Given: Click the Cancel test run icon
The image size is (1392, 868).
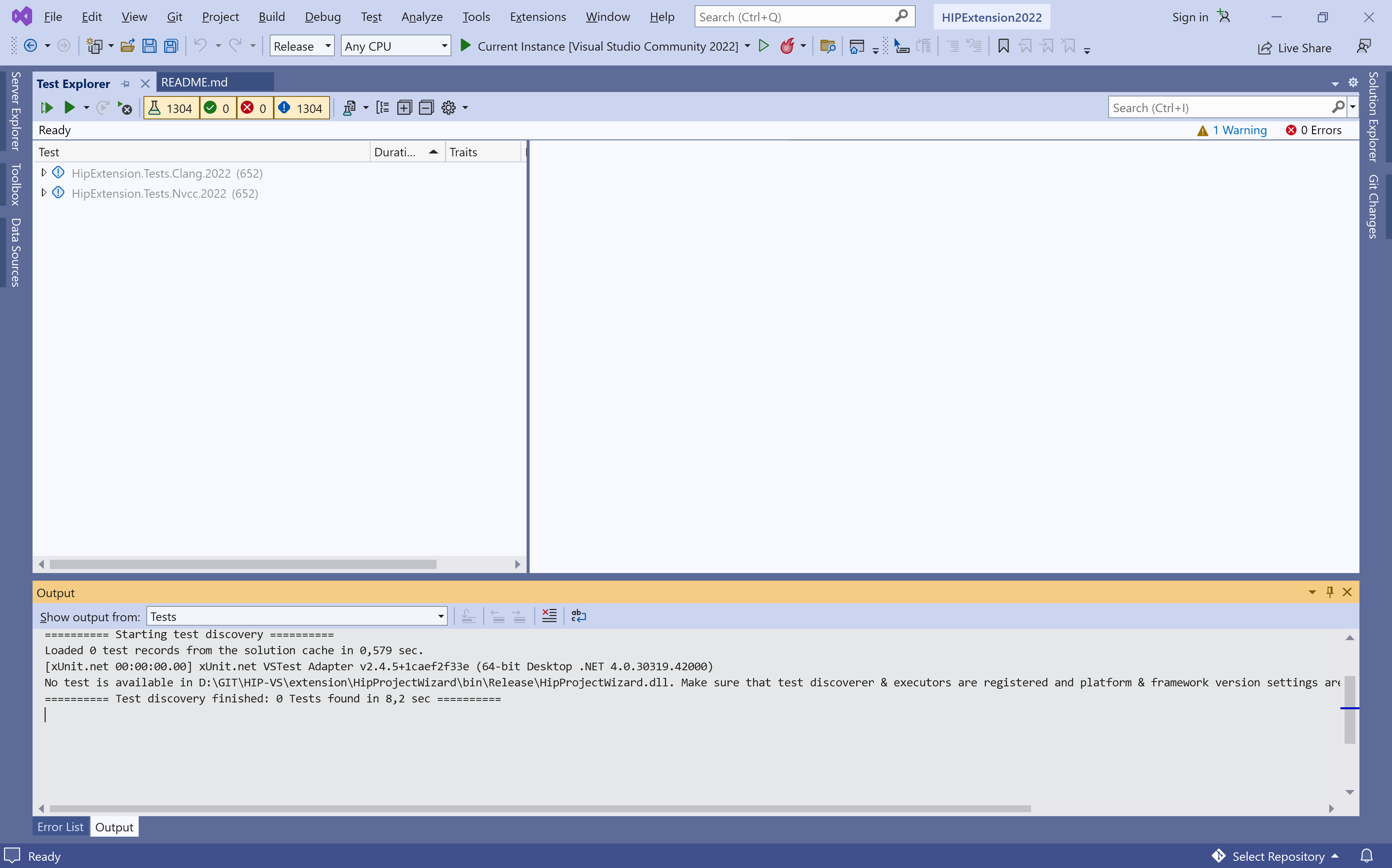Looking at the screenshot, I should click(125, 108).
